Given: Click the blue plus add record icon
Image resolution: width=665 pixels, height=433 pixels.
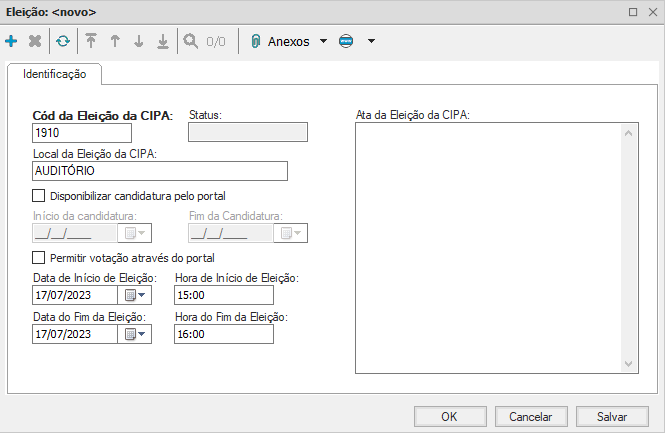Looking at the screenshot, I should click(x=12, y=42).
